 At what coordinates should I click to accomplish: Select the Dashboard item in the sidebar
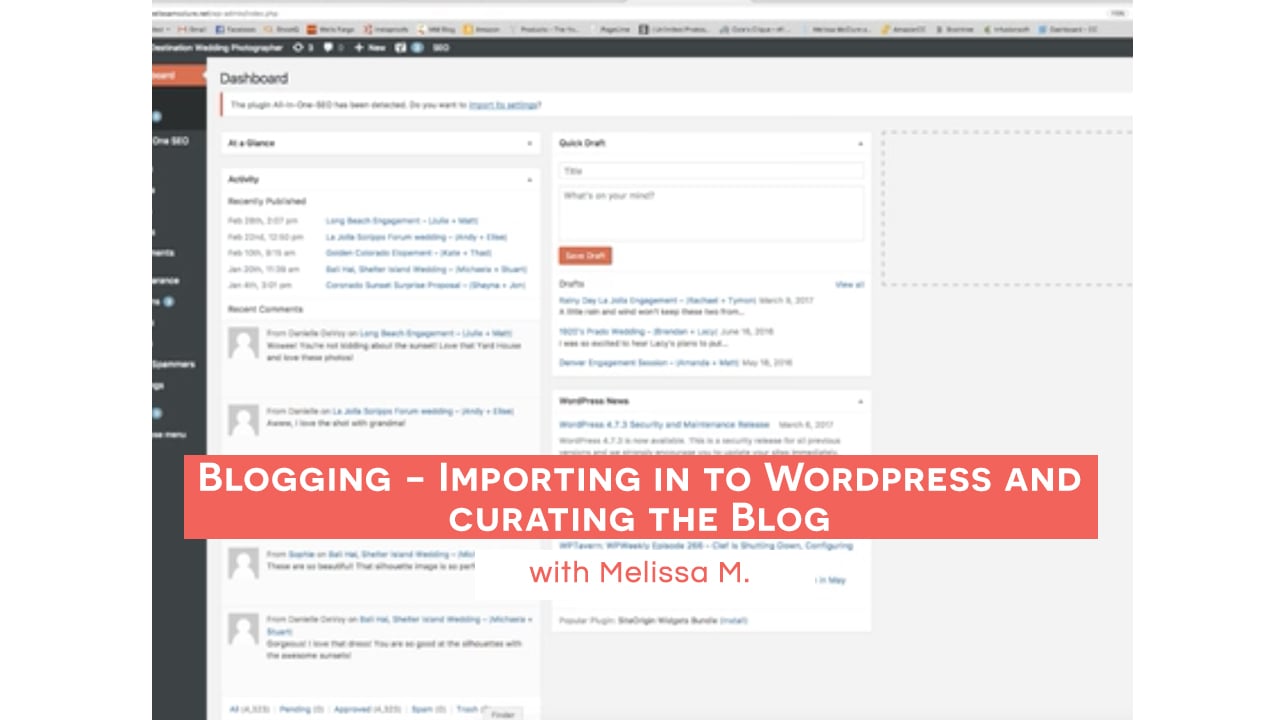pyautogui.click(x=179, y=75)
